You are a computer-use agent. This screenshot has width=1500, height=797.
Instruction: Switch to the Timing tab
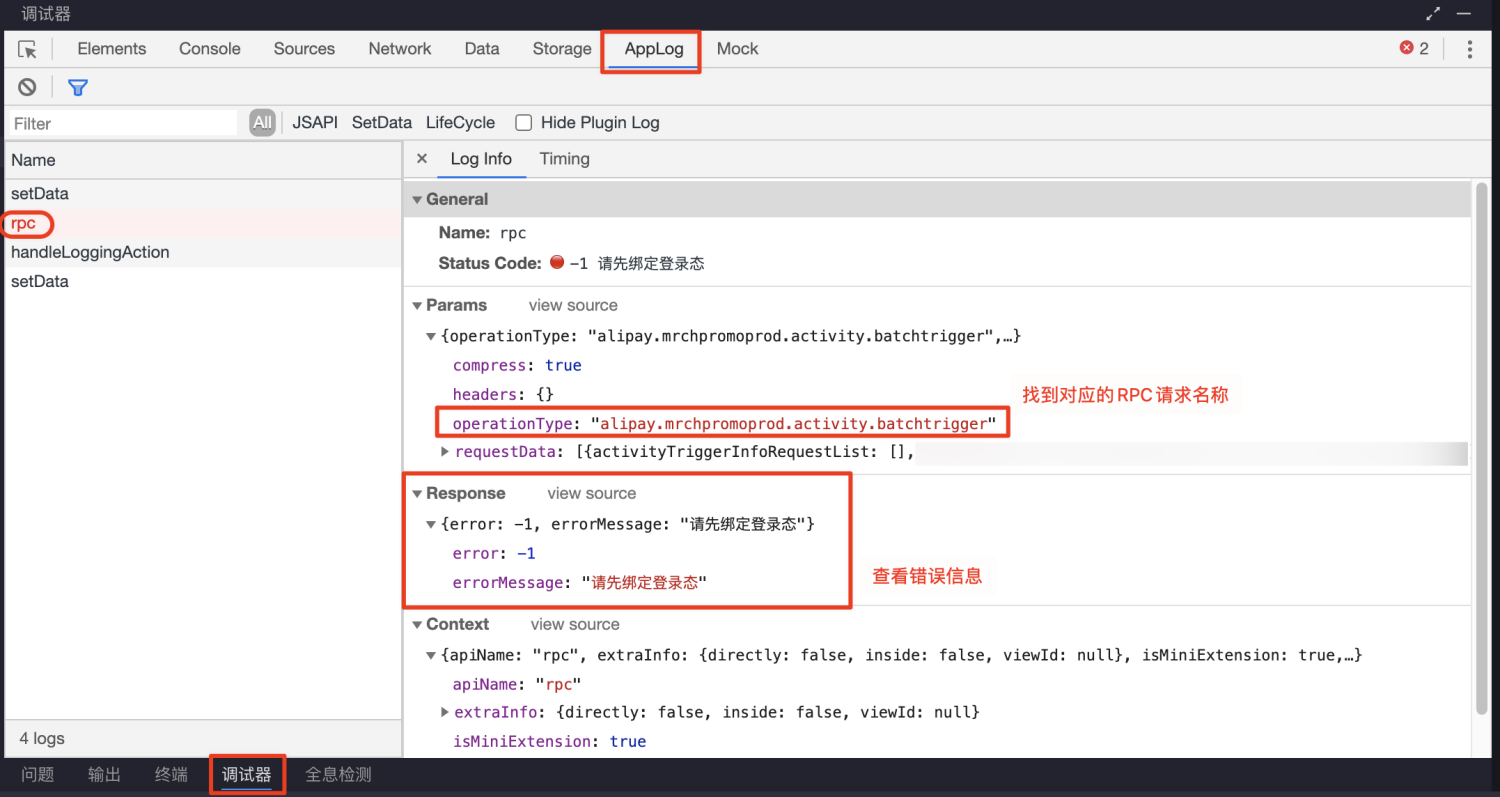(564, 158)
